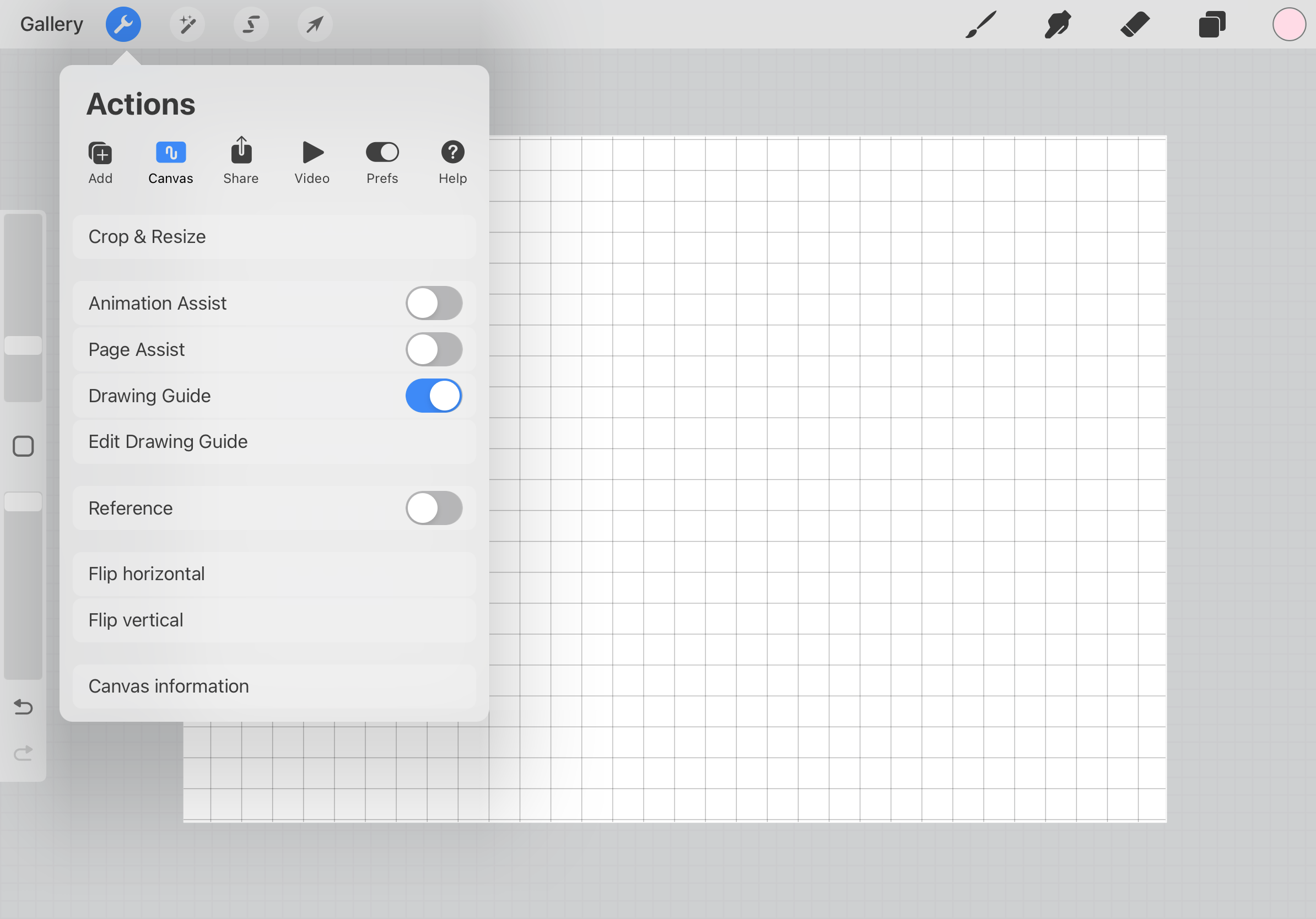Viewport: 1316px width, 919px height.
Task: Enable the Reference companion
Action: [x=434, y=508]
